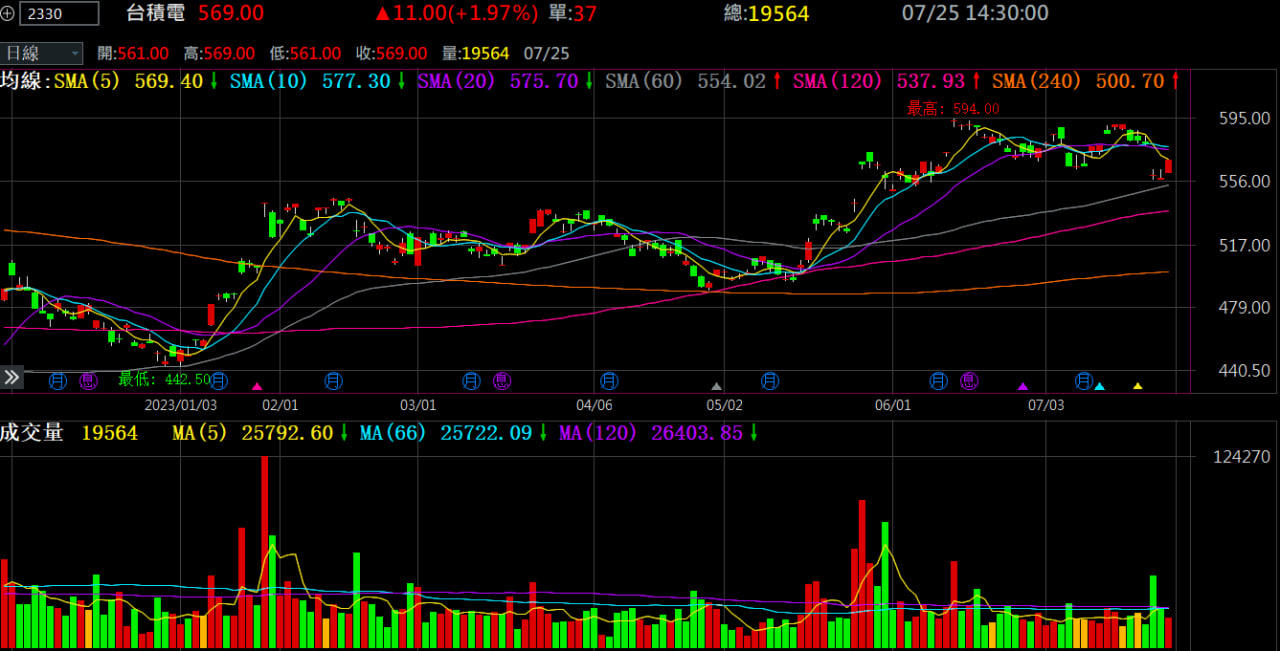Click the stock code field showing 2330
Screen dimensions: 1280x651
(x=59, y=13)
